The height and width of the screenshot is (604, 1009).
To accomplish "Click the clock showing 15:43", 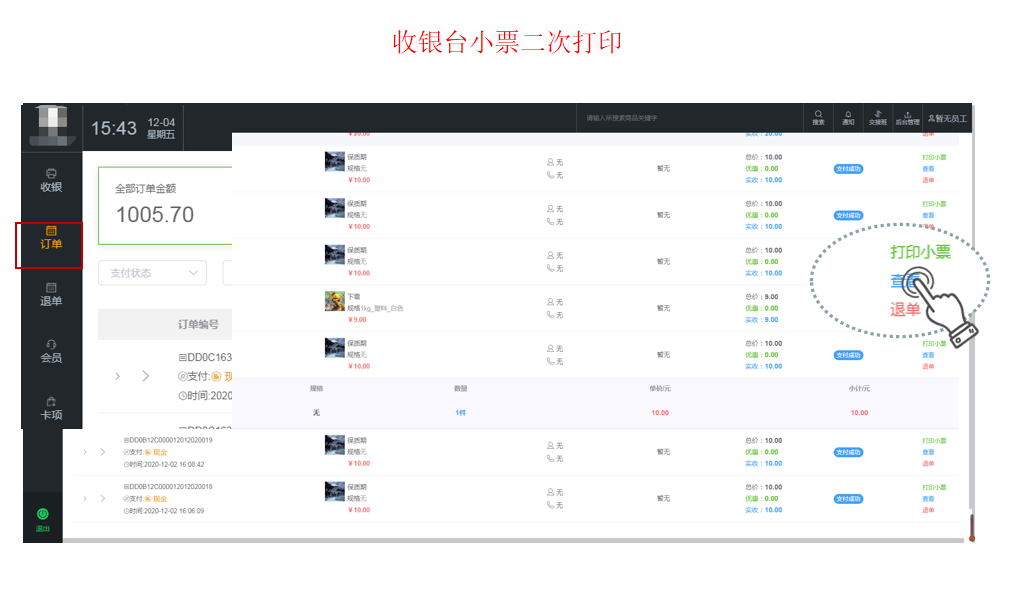I will [x=113, y=128].
